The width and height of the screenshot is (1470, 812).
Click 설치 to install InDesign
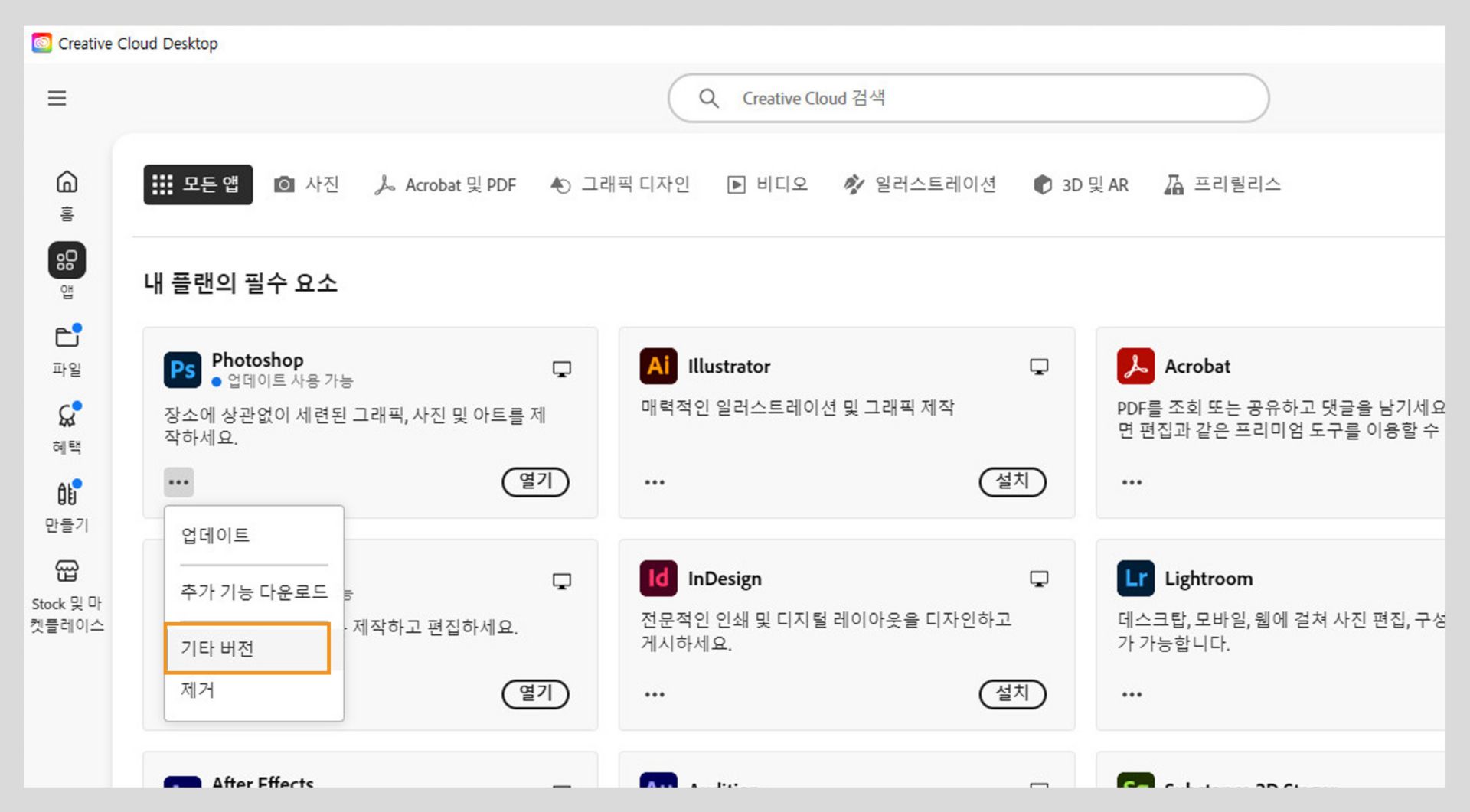click(1012, 693)
